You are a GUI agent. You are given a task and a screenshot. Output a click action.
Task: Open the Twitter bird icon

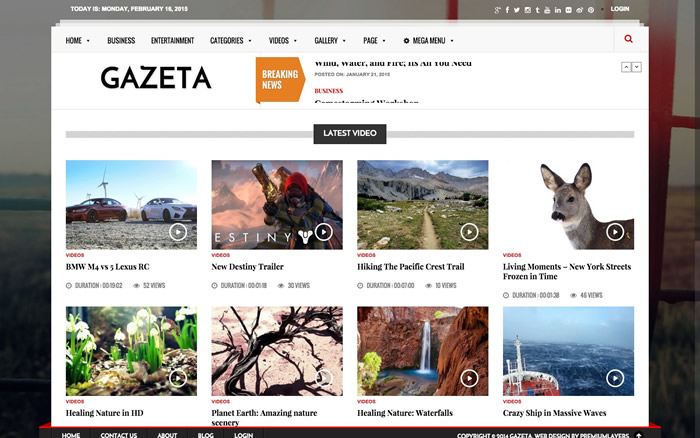[517, 10]
